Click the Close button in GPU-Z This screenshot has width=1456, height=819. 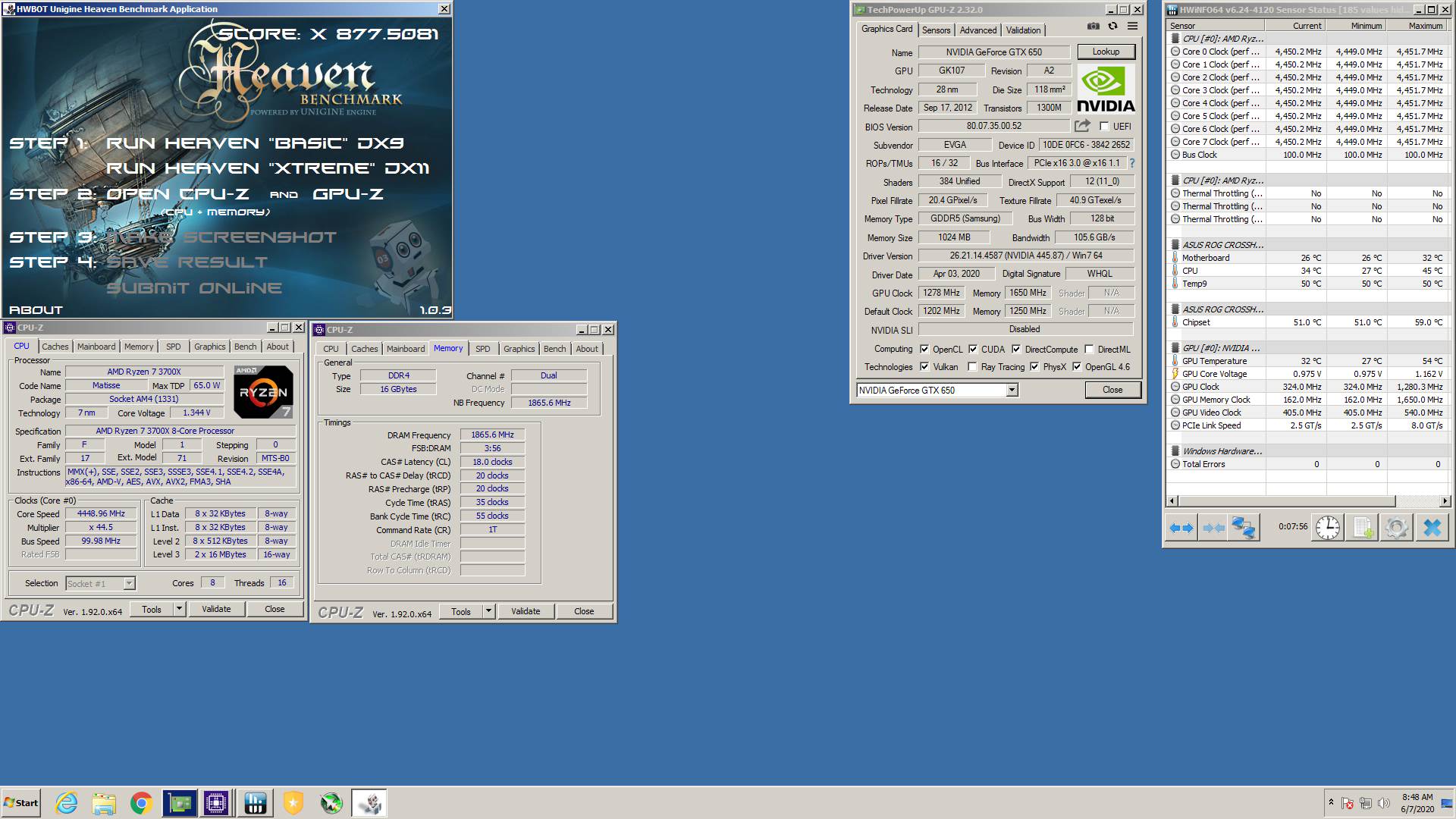tap(1112, 390)
